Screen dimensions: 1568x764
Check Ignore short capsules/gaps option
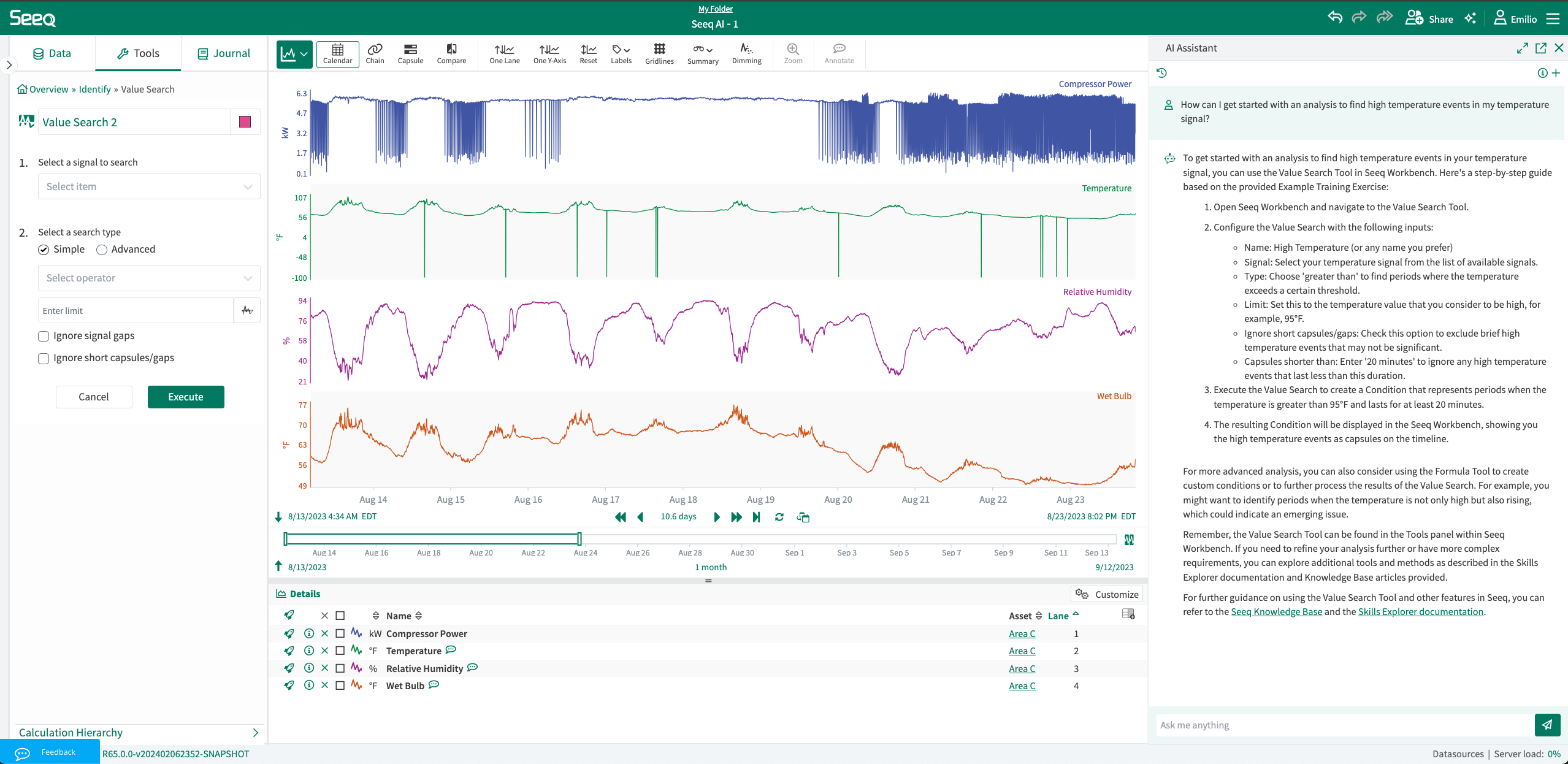[44, 358]
